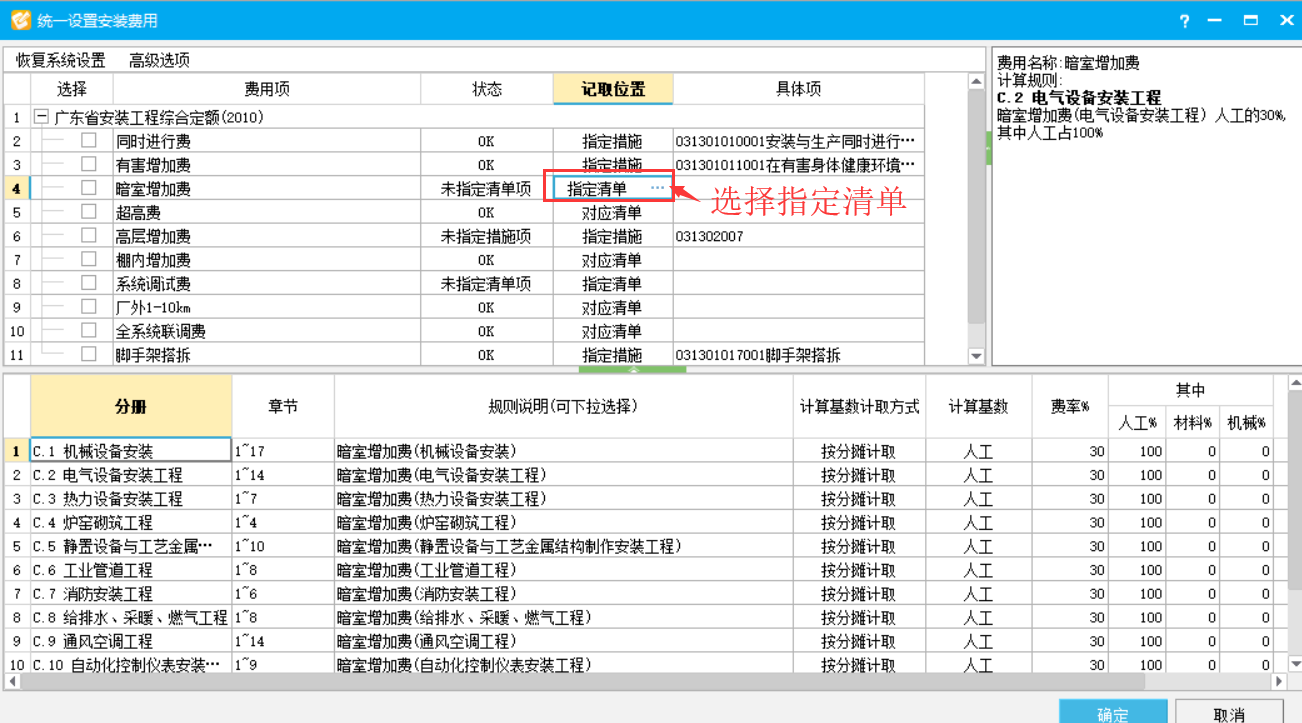
Task: Click the 具体项 column header
Action: [x=799, y=89]
